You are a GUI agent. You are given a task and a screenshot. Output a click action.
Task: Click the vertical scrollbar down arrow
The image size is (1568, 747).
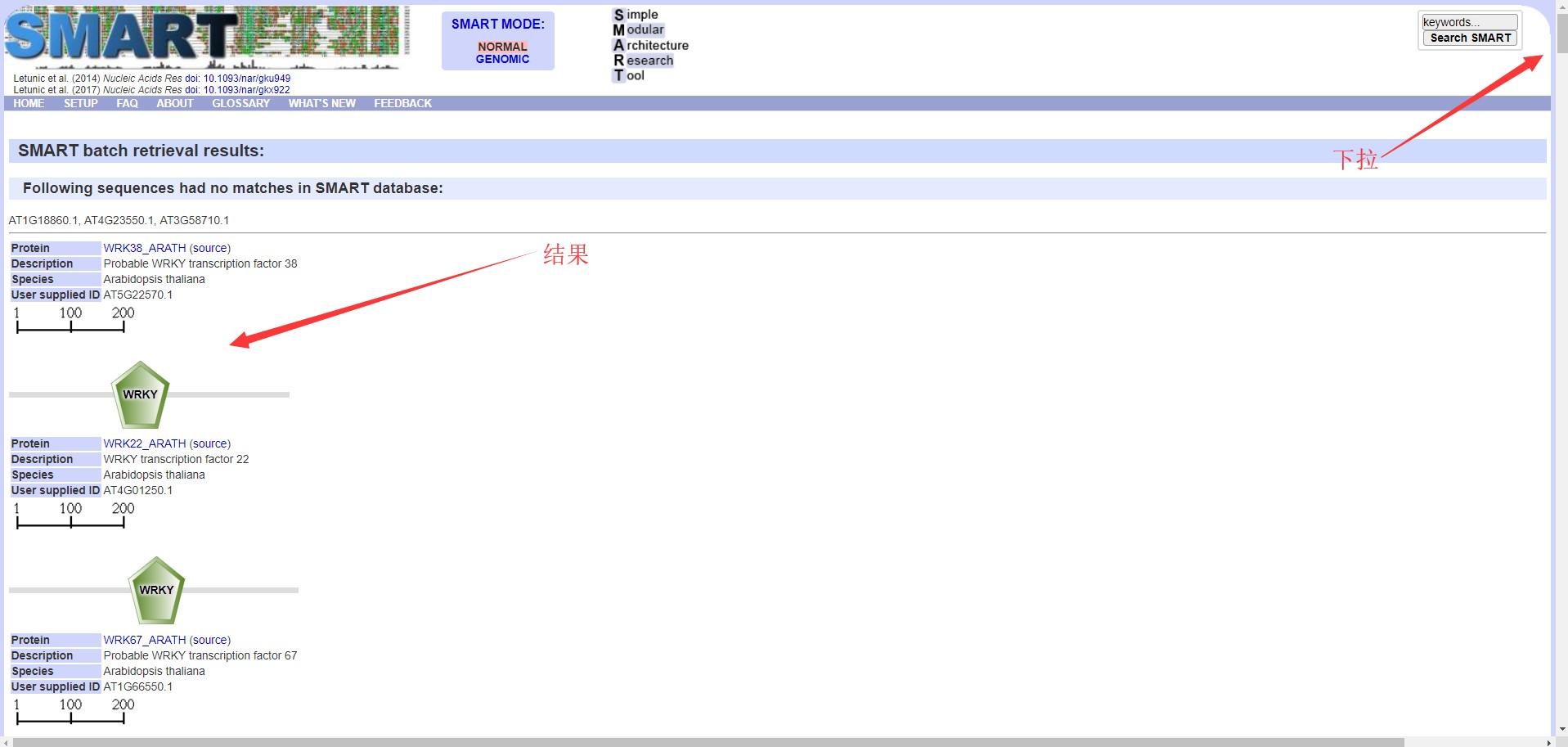pos(1561,729)
